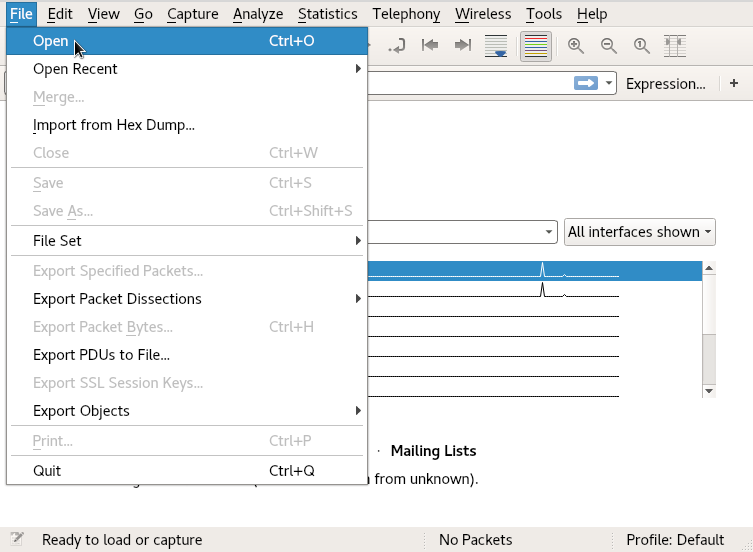753x552 pixels.
Task: Open the Statistics menu
Action: (x=328, y=14)
